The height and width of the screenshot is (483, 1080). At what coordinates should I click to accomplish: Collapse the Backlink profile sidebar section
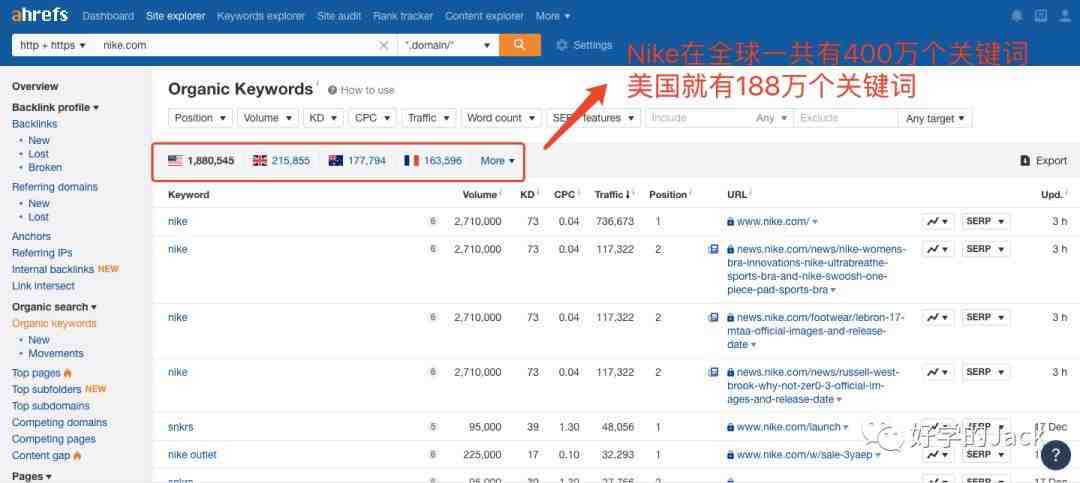pos(56,107)
